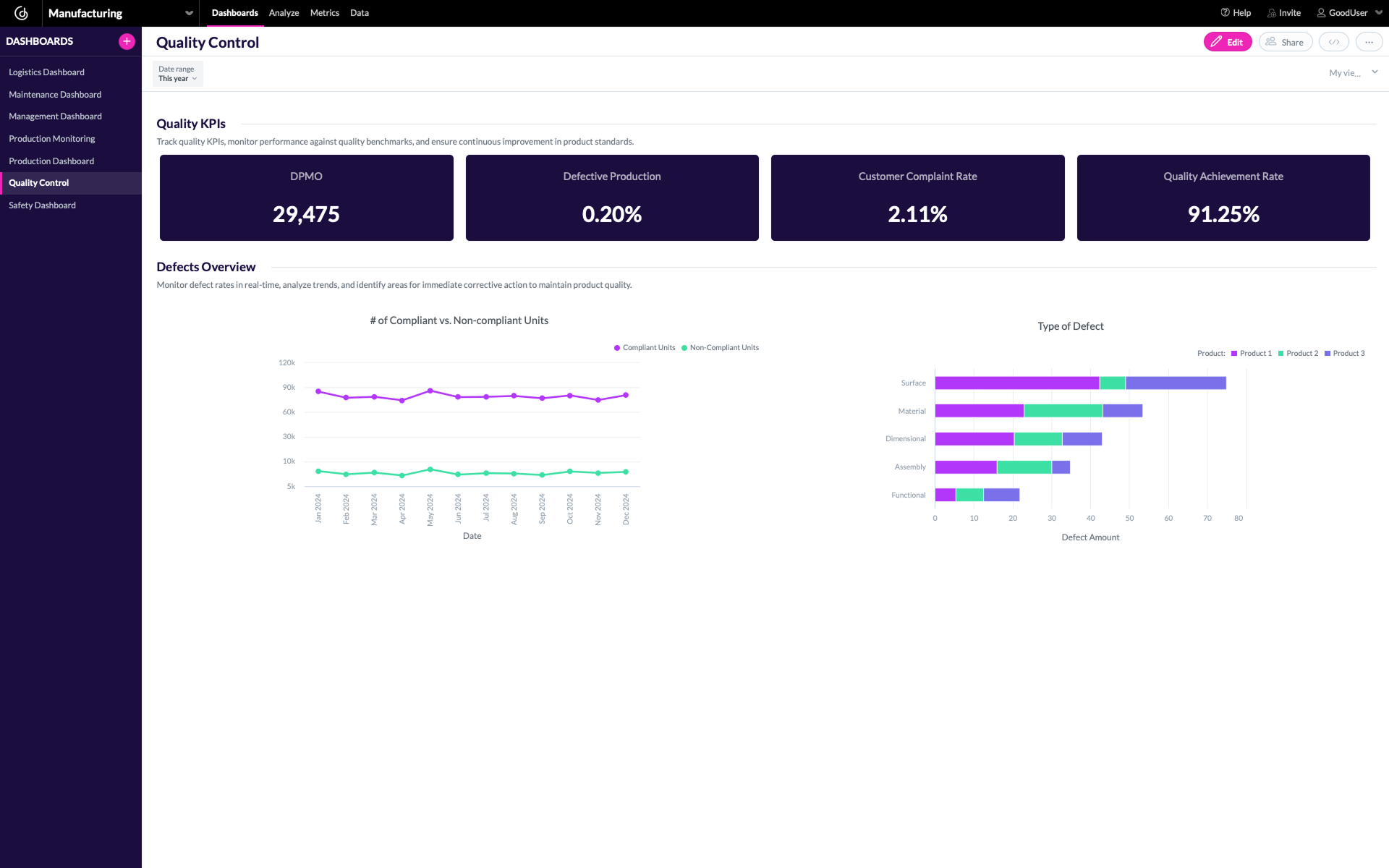Open the more options ellipsis icon
Image resolution: width=1389 pixels, height=868 pixels.
click(1369, 41)
